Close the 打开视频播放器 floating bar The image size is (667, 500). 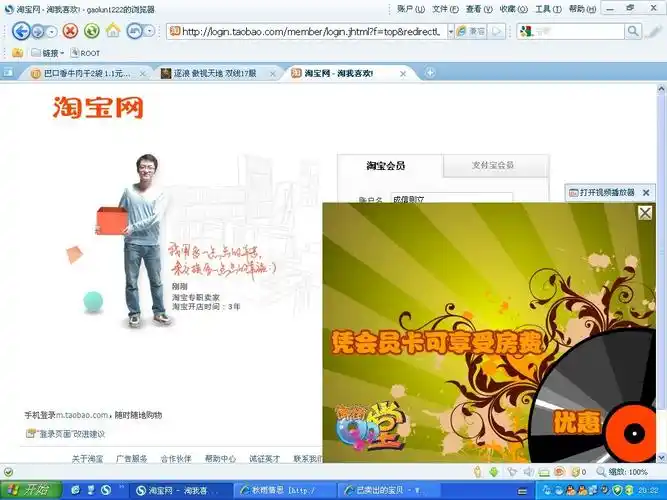(x=646, y=193)
